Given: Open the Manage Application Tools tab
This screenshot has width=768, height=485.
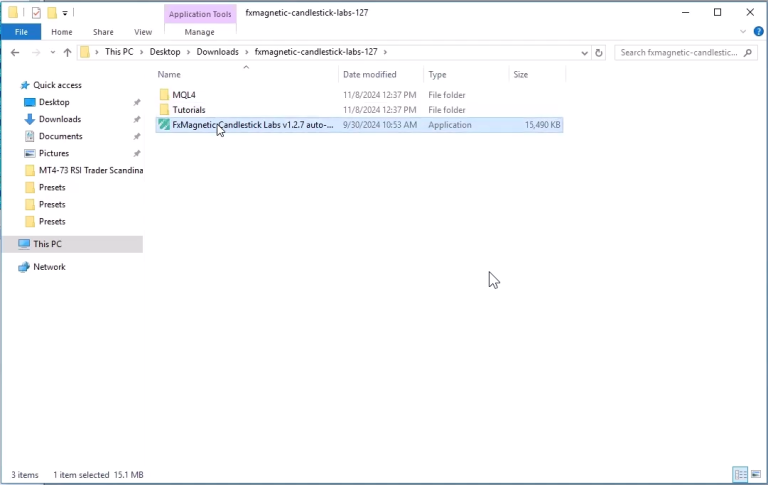Looking at the screenshot, I should point(199,32).
